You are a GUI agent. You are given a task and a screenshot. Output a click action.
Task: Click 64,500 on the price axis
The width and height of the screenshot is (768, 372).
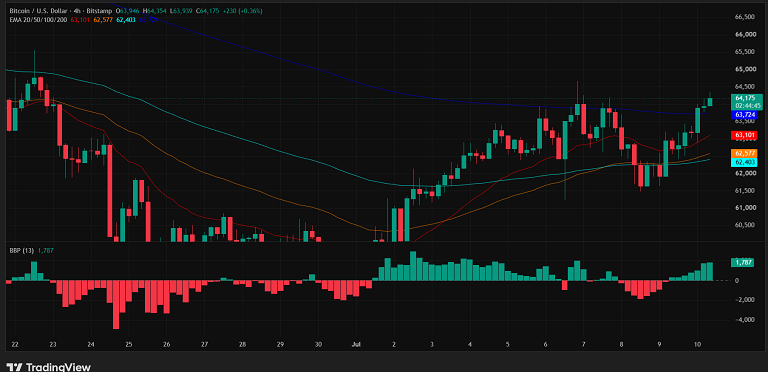click(x=744, y=87)
